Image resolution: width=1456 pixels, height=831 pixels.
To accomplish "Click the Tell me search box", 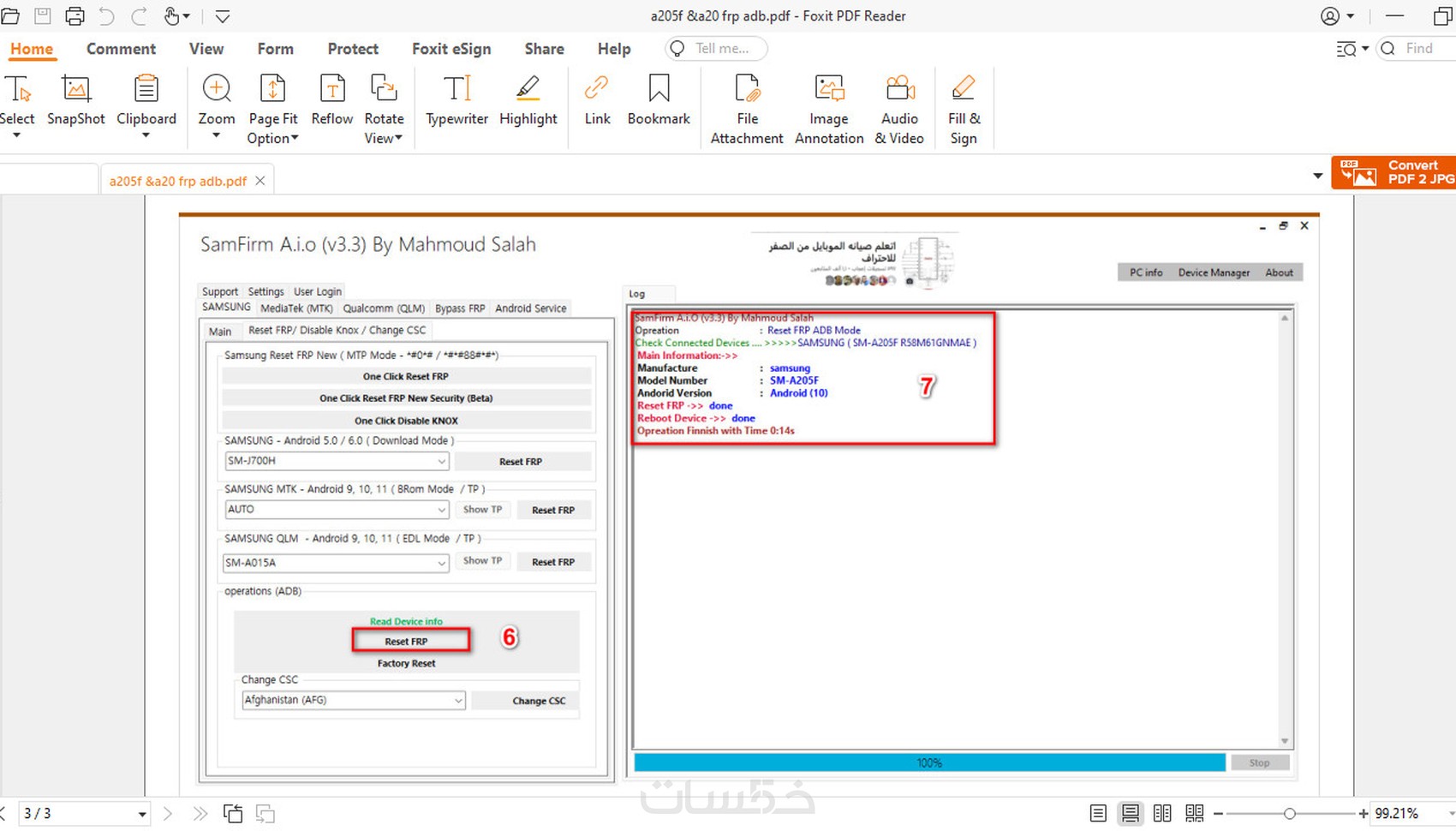I will 716,49.
